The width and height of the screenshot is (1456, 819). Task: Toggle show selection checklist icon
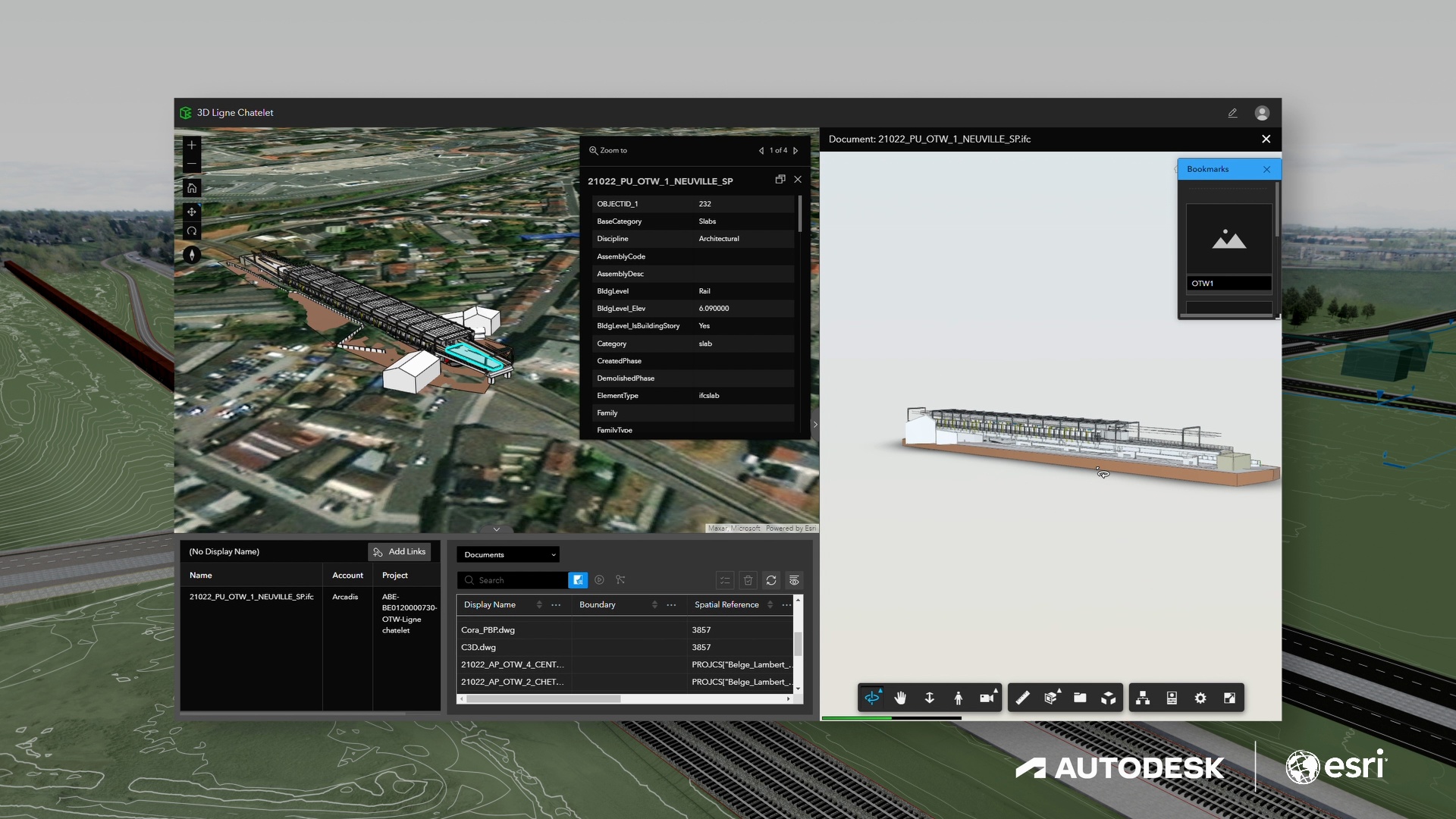click(725, 580)
